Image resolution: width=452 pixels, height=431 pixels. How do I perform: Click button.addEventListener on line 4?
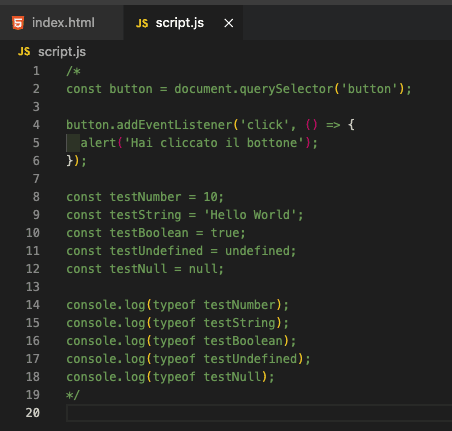[x=149, y=125]
